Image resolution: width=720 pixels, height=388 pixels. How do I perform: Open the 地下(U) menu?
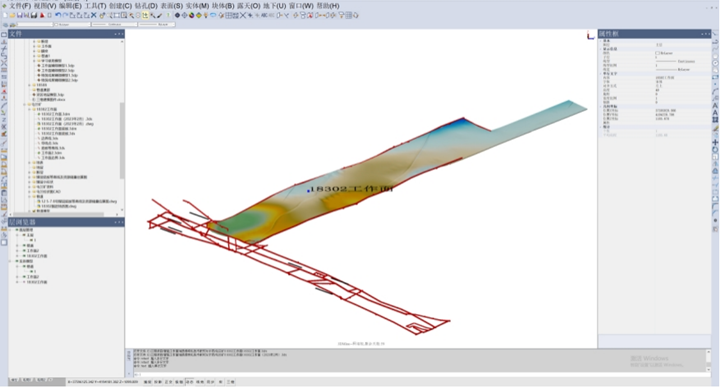275,6
